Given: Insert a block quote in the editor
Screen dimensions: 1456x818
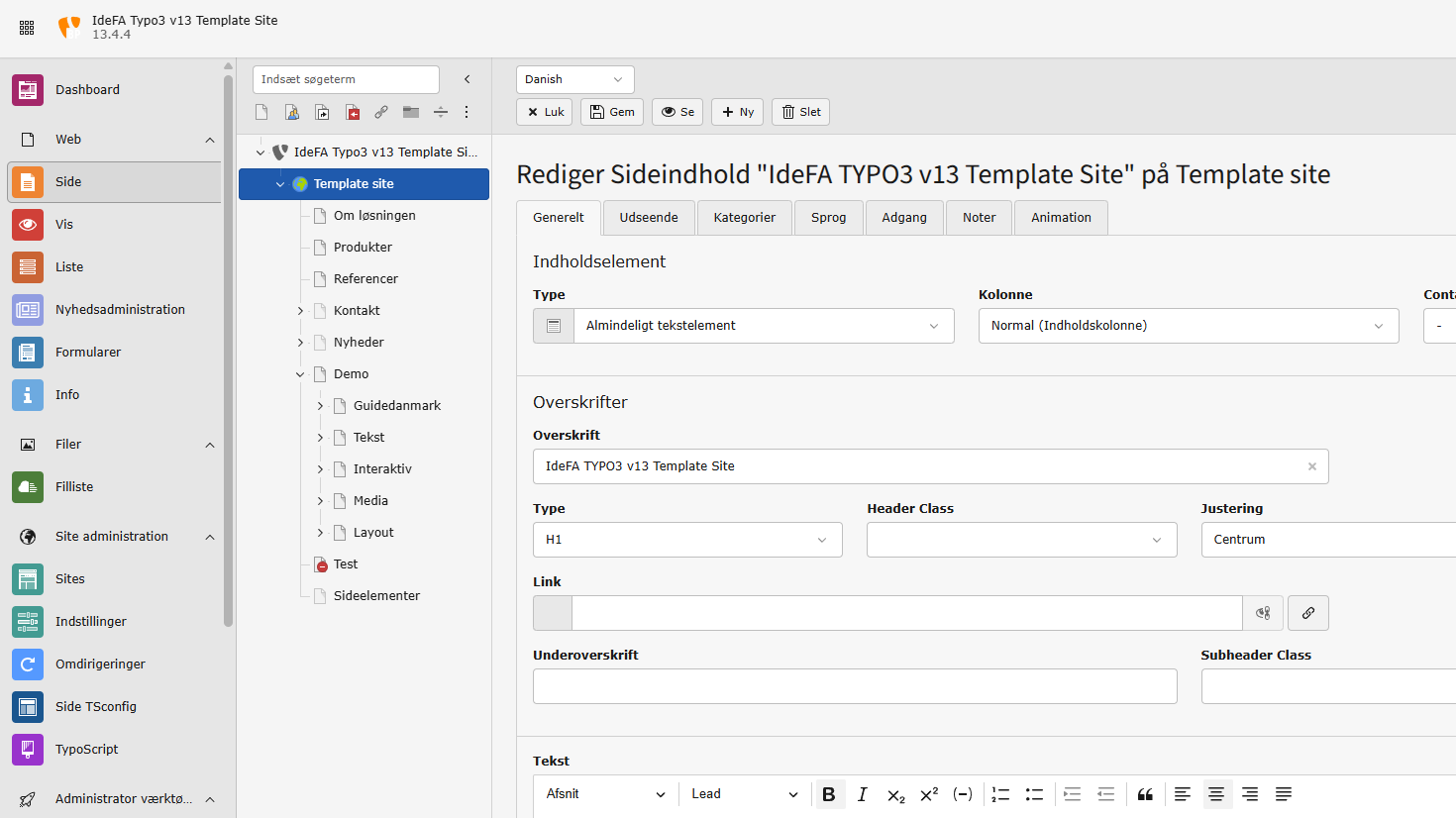Looking at the screenshot, I should [1145, 794].
